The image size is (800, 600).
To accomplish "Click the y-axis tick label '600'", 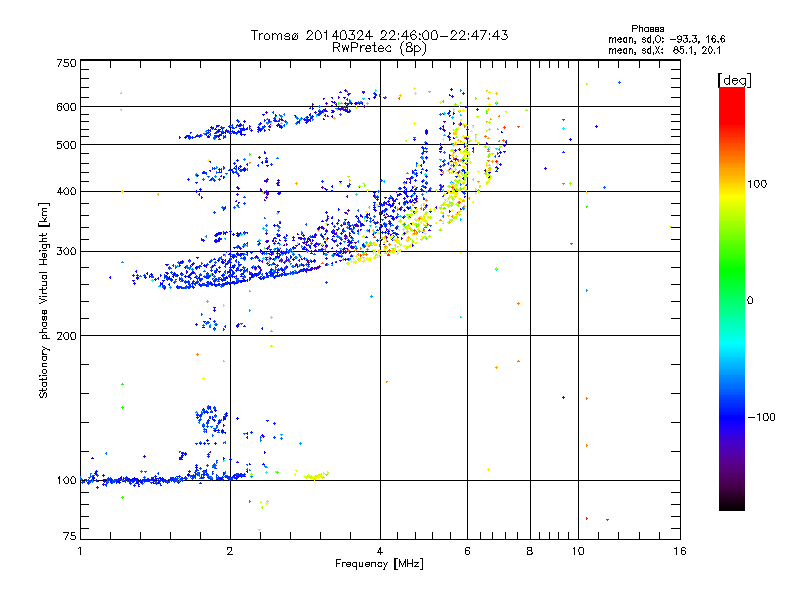I will [x=66, y=107].
